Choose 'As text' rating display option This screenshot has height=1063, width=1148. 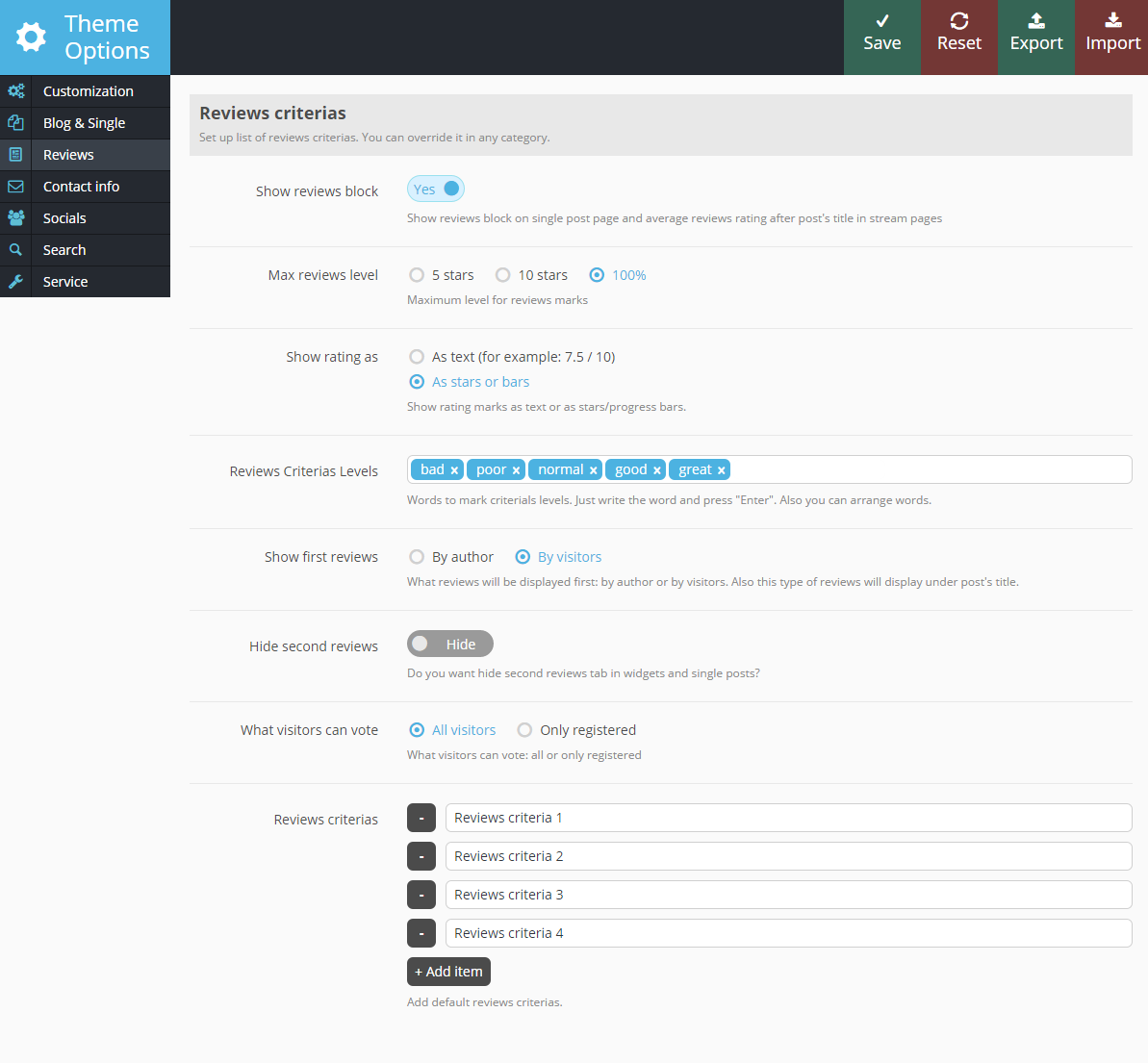pyautogui.click(x=417, y=357)
